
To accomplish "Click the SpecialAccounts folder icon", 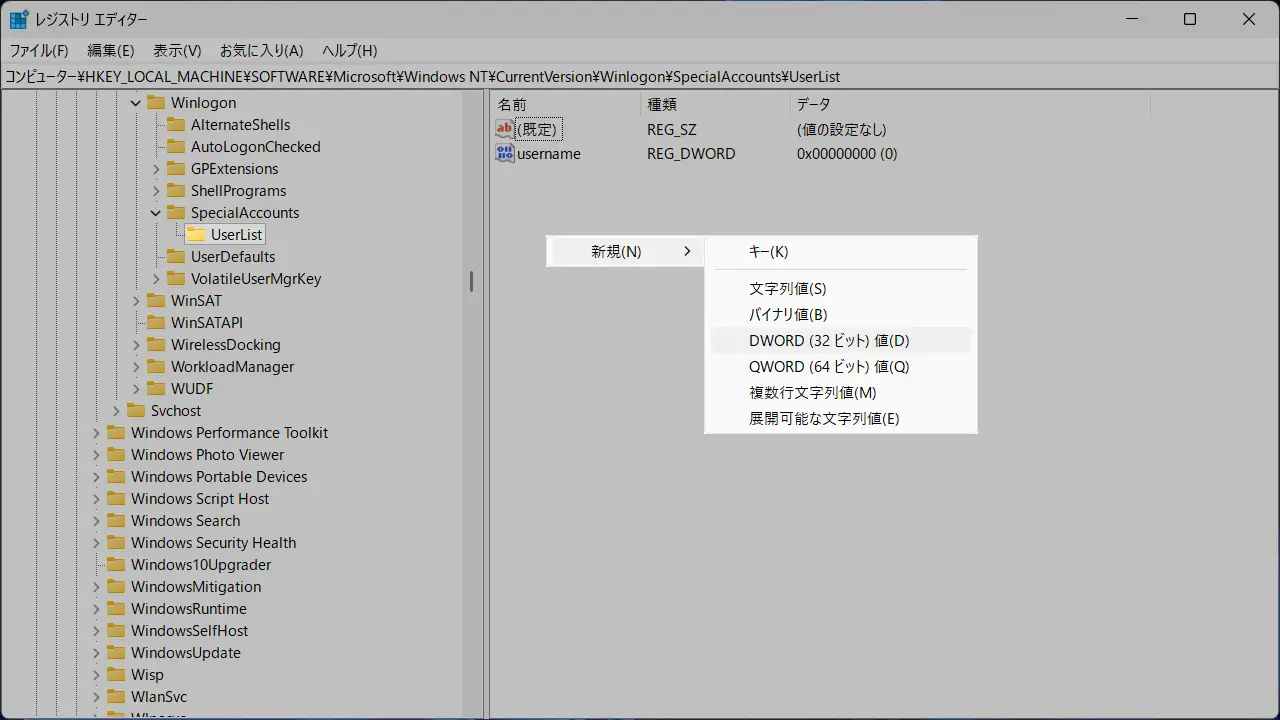I will tap(176, 213).
